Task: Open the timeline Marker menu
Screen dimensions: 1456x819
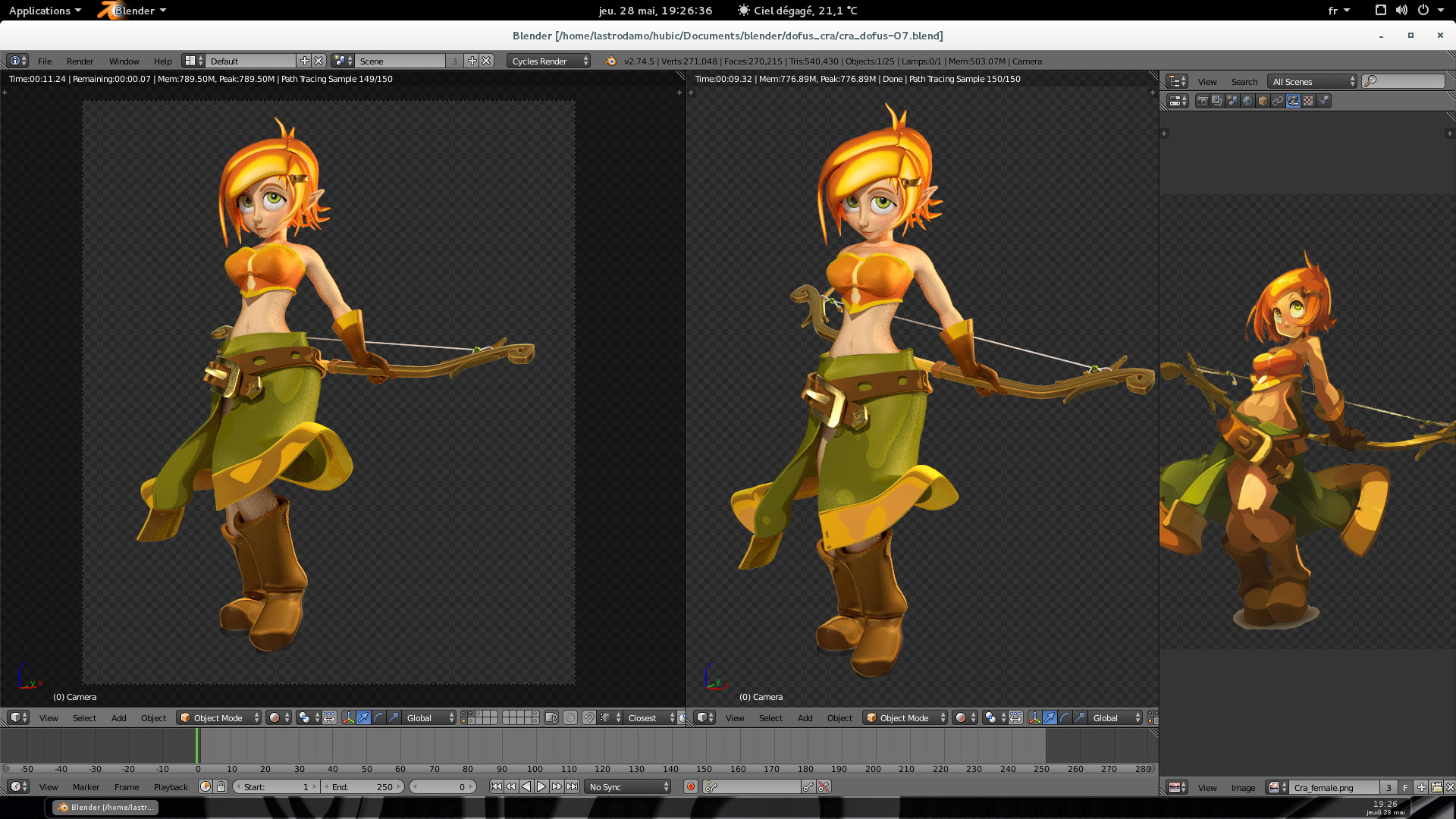Action: (86, 787)
